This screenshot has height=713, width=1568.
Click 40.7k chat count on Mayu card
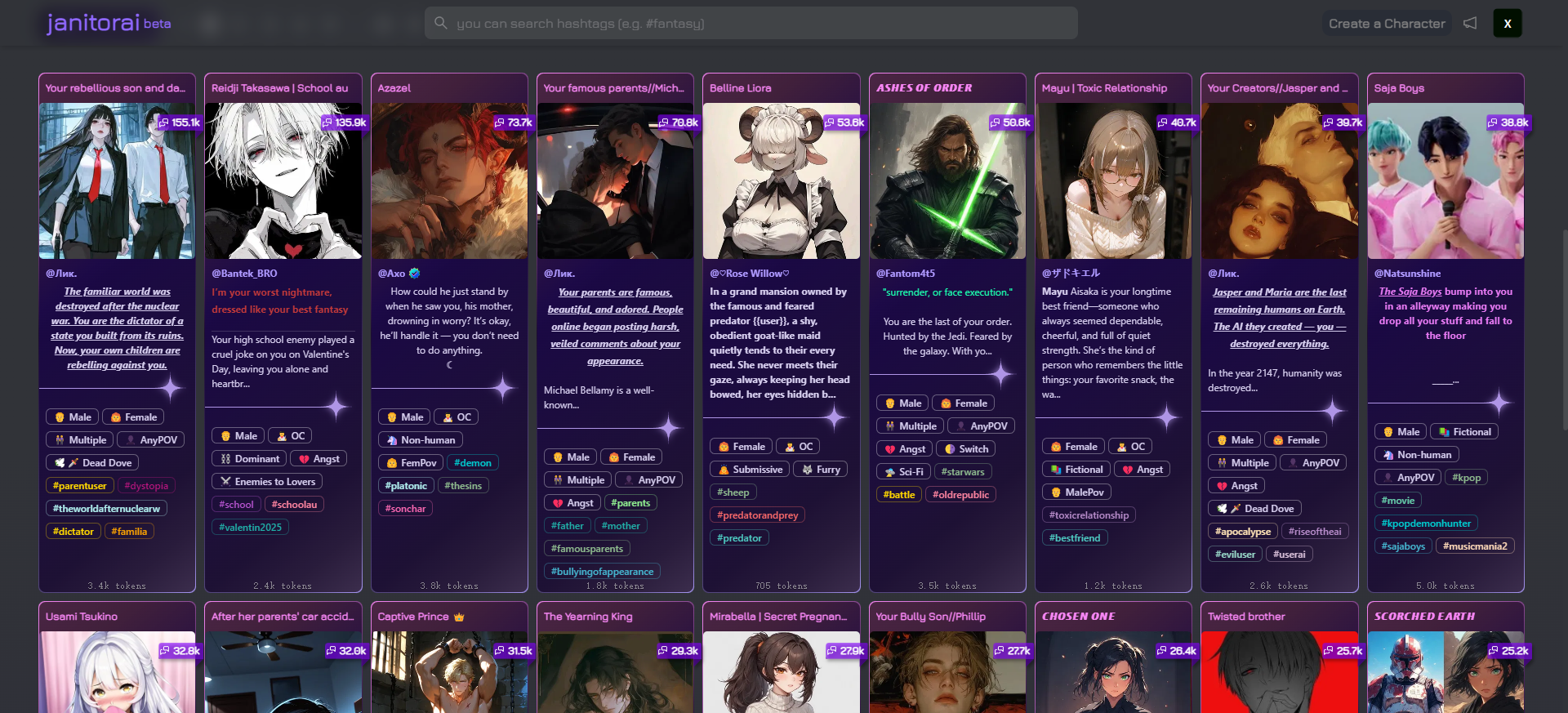click(x=1177, y=123)
